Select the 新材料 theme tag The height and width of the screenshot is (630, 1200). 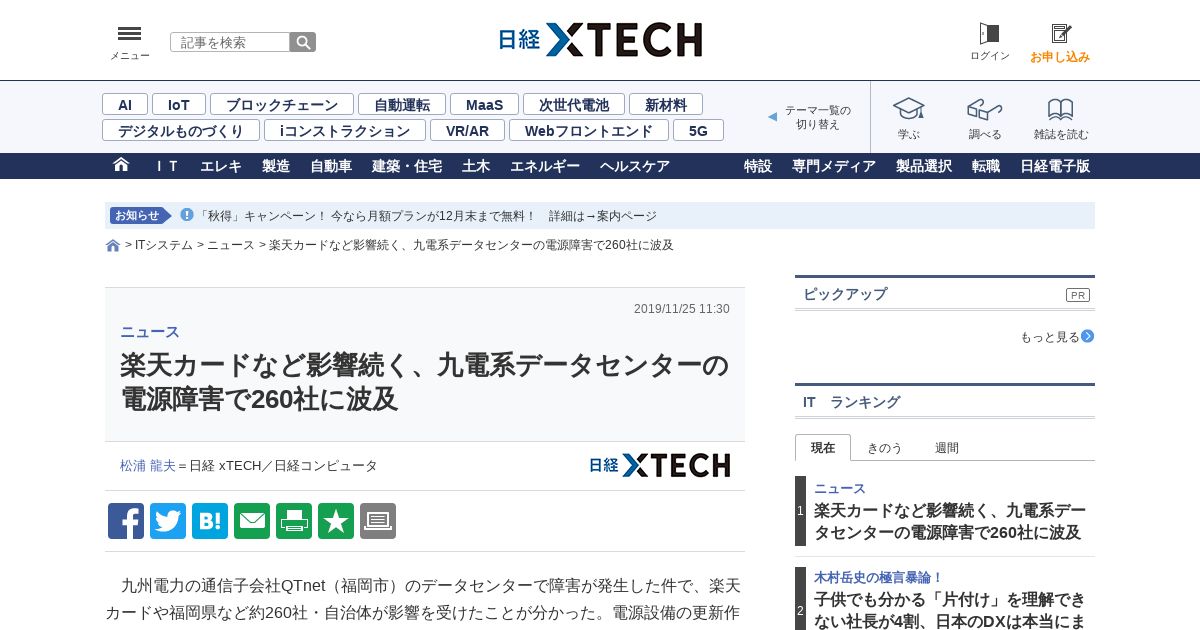click(666, 104)
